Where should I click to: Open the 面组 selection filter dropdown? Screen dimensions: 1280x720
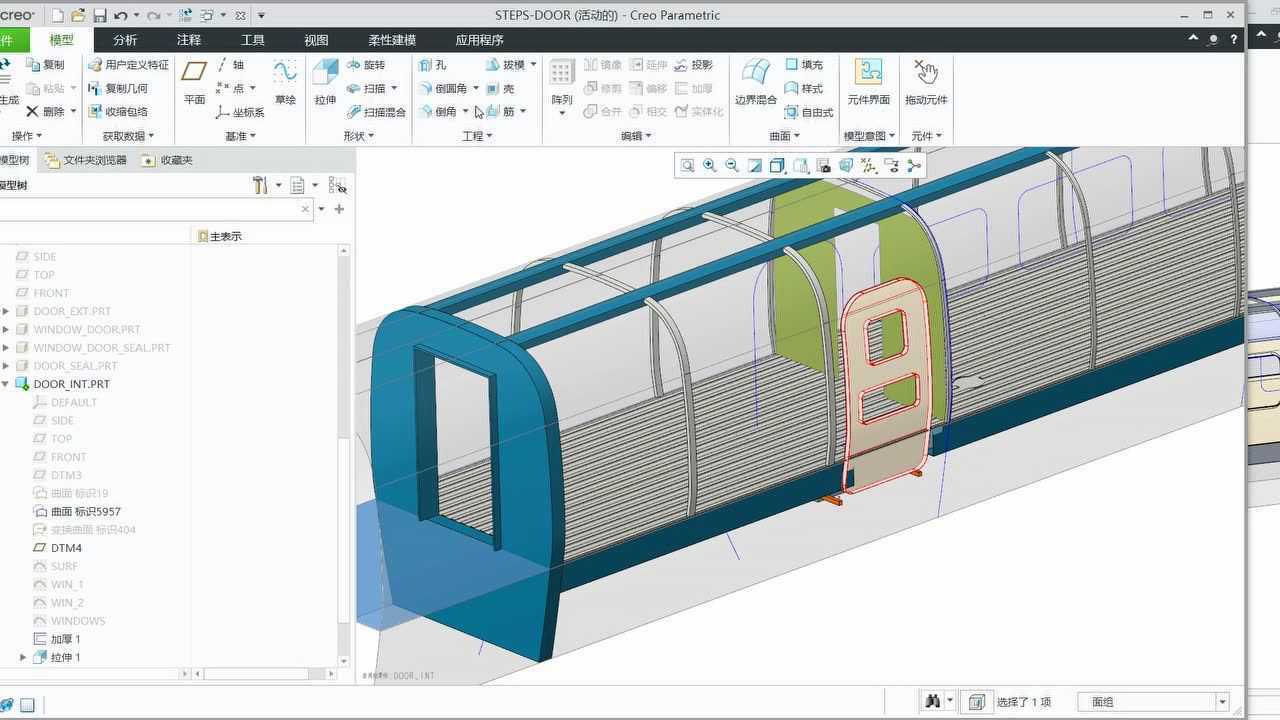[1222, 702]
